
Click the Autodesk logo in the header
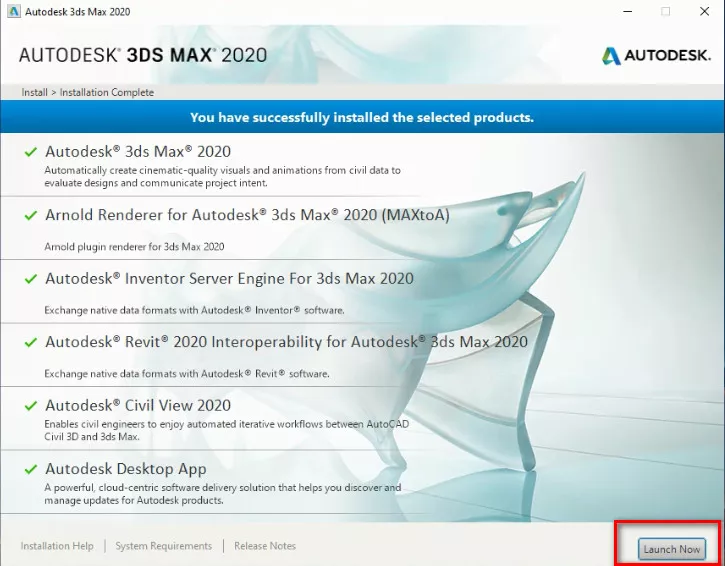coord(656,55)
